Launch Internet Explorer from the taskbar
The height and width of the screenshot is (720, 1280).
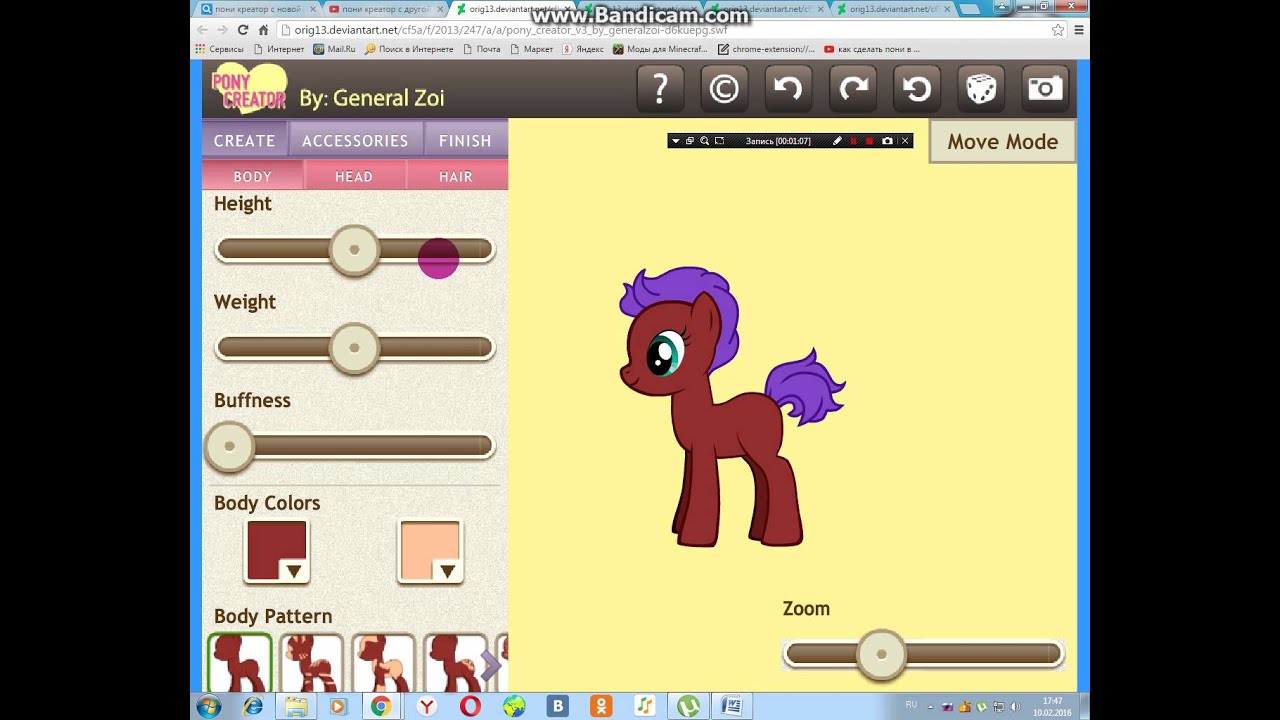pos(253,707)
